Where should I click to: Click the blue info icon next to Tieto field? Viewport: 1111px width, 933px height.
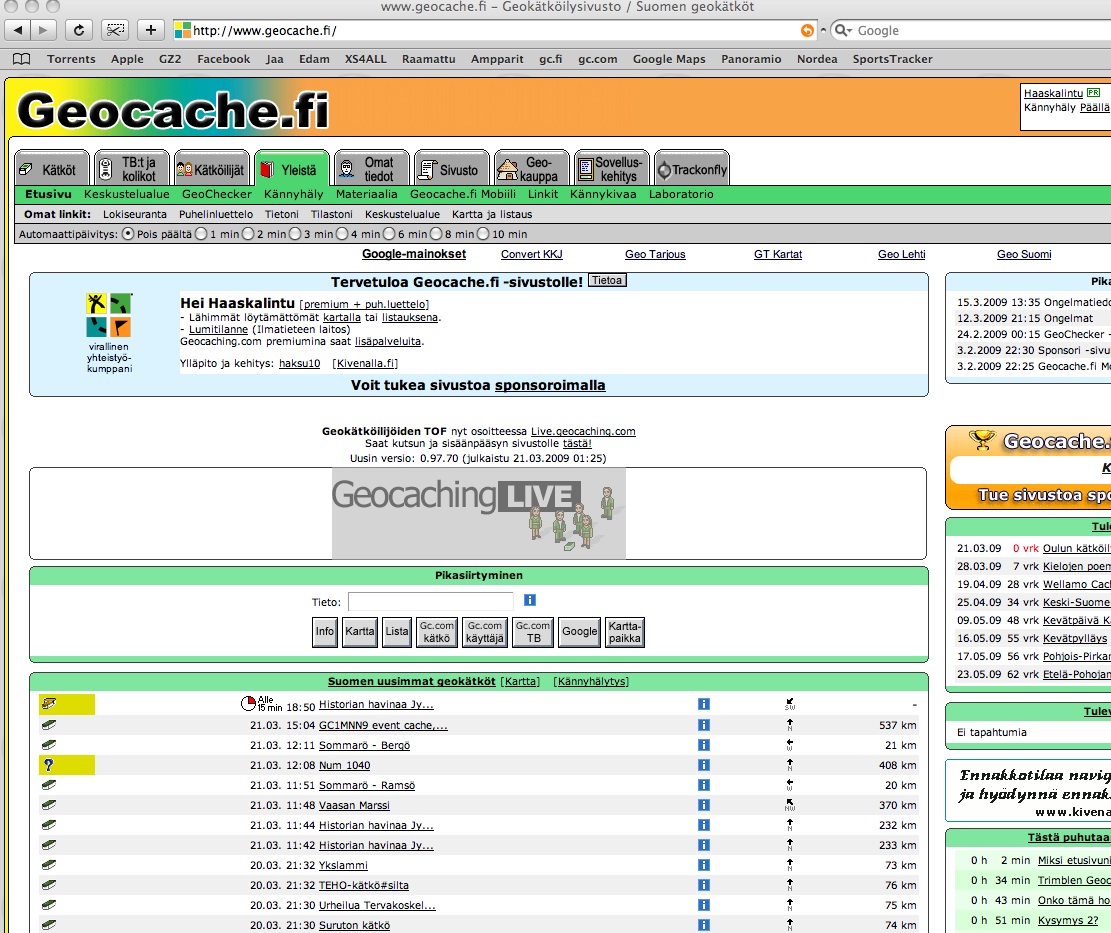coord(529,600)
